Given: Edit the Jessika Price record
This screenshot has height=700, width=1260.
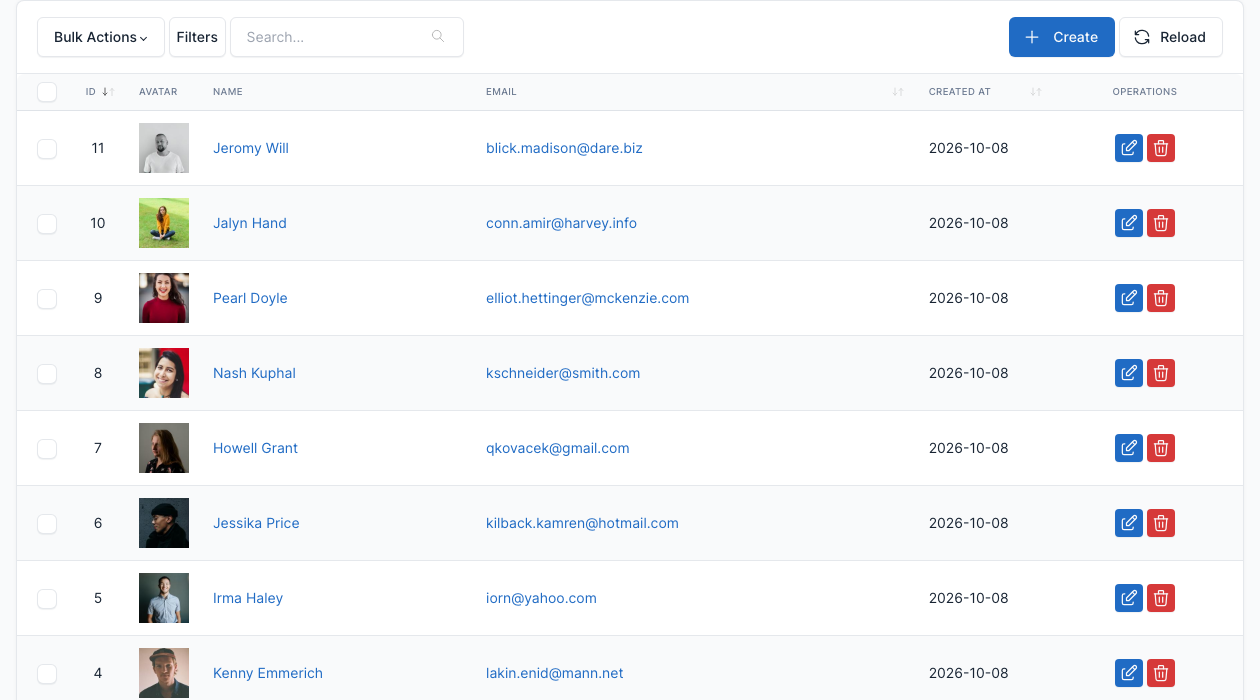Looking at the screenshot, I should (1129, 523).
